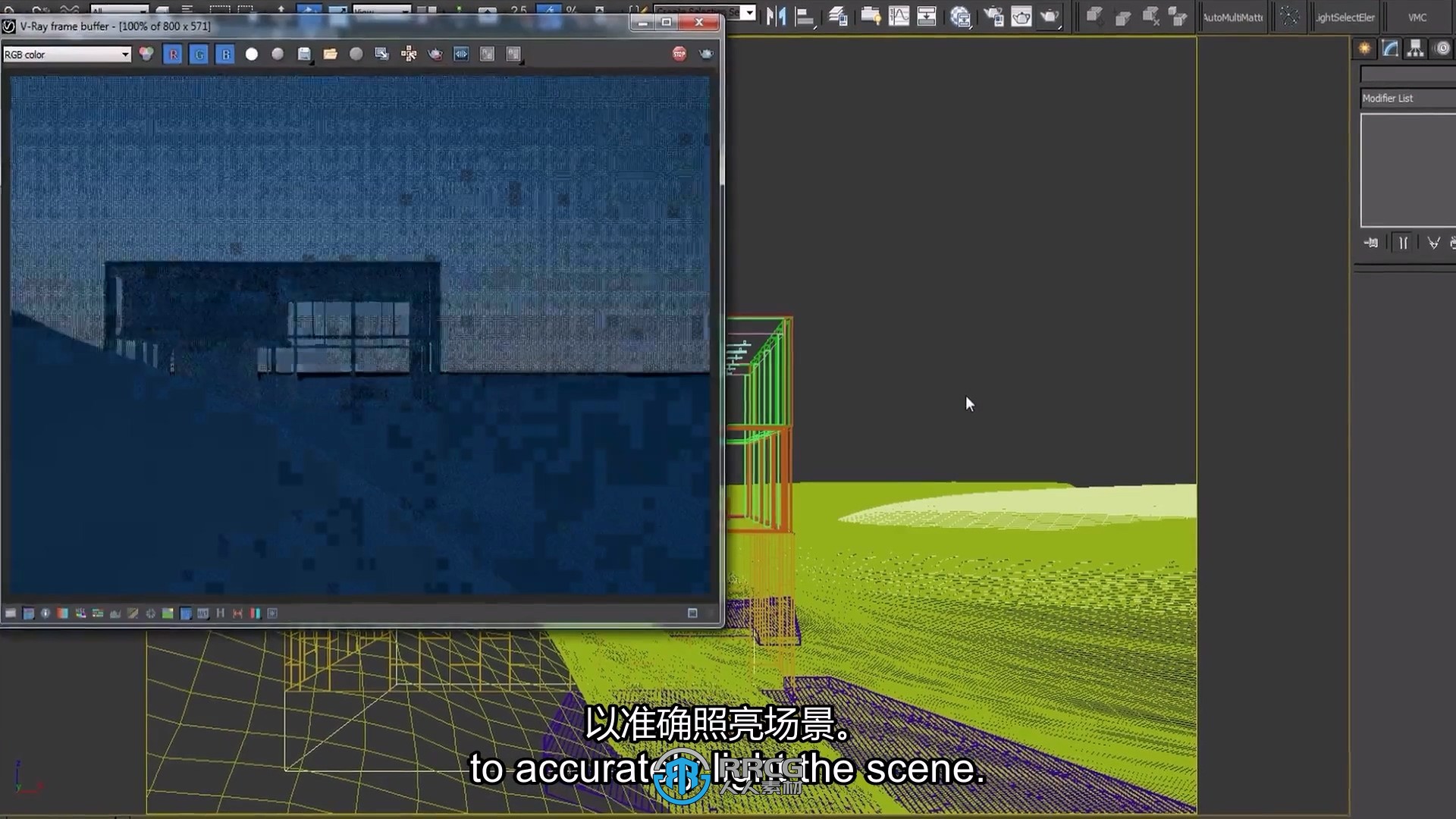Open named selection sets dropdown arrow
The width and height of the screenshot is (1456, 819).
tap(748, 12)
